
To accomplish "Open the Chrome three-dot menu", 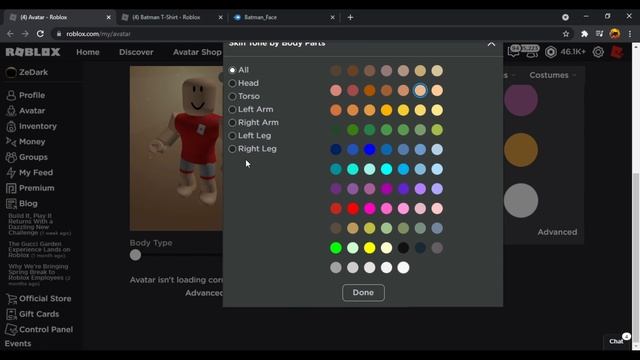I will [x=630, y=34].
